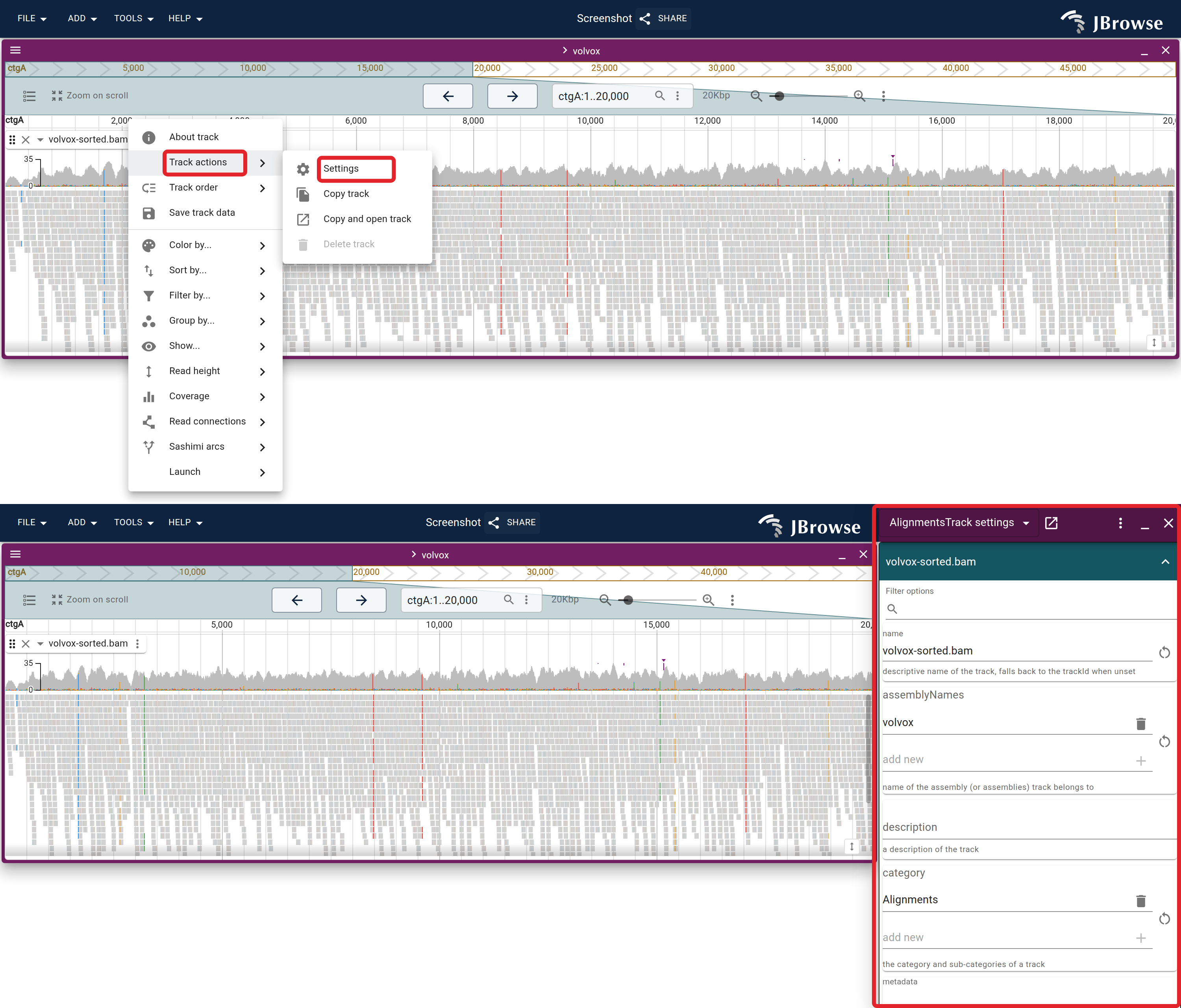
Task: Expand the Color by... submenu
Action: pyautogui.click(x=205, y=245)
